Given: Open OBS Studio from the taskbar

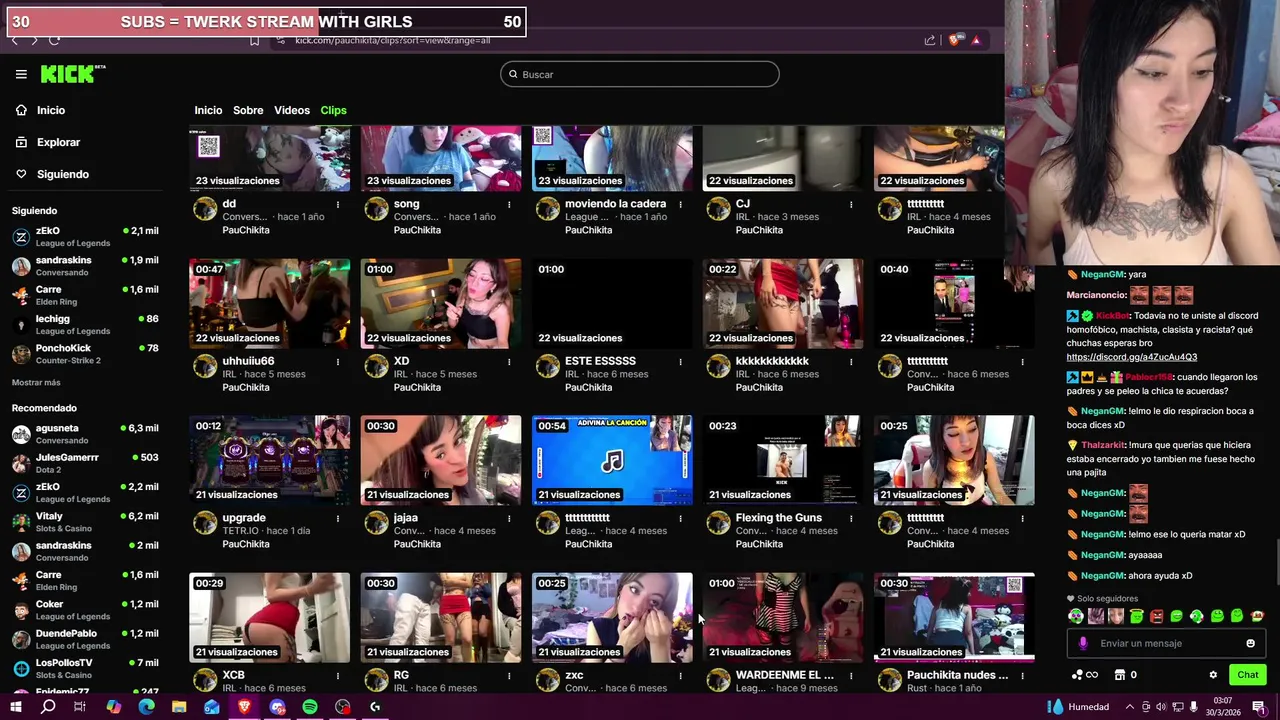Looking at the screenshot, I should click(x=343, y=707).
